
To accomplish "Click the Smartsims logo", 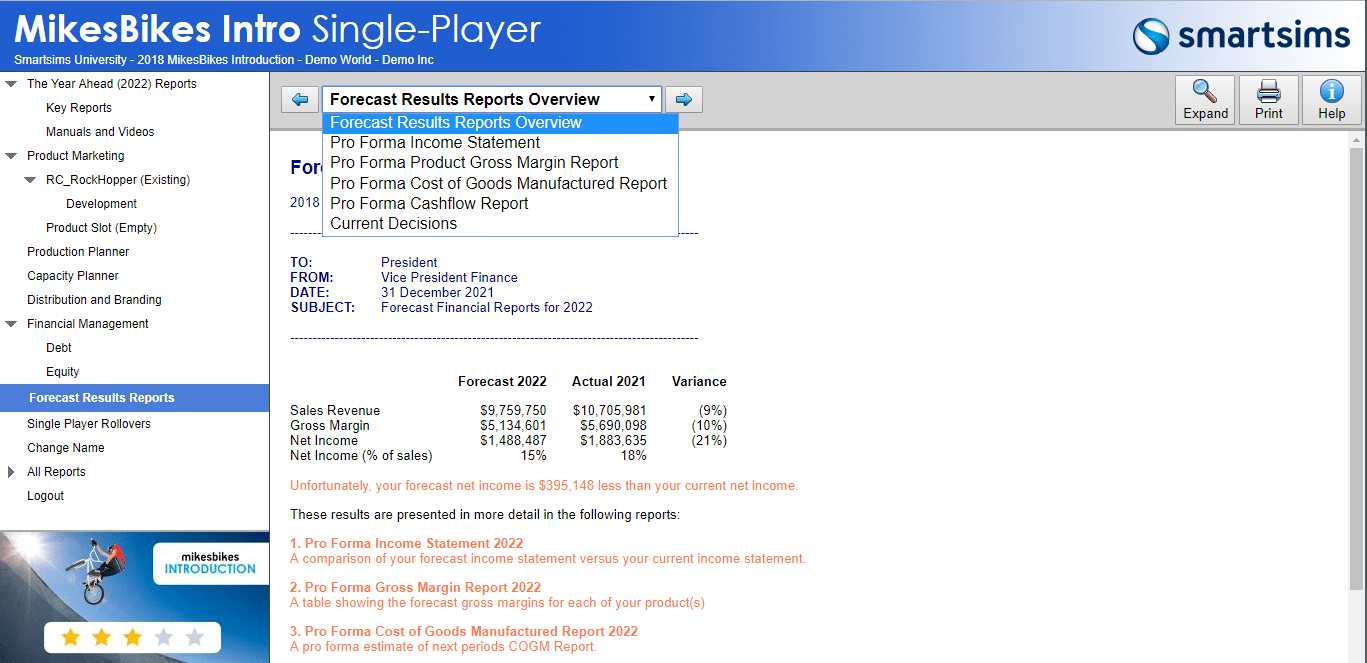I will click(1241, 36).
